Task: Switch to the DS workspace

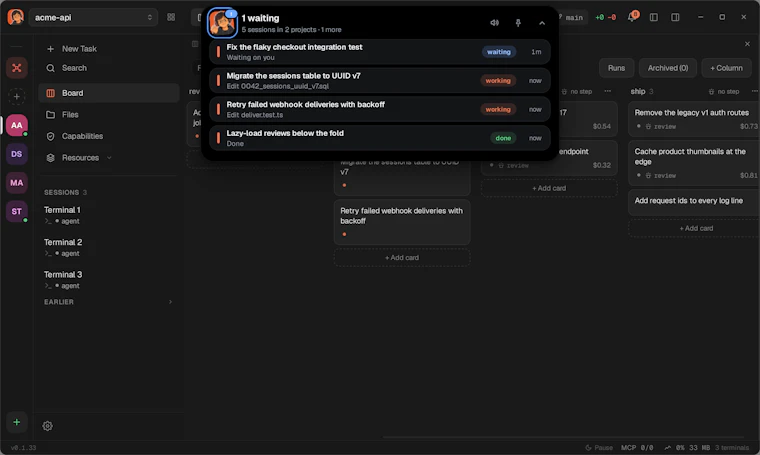Action: (16, 154)
